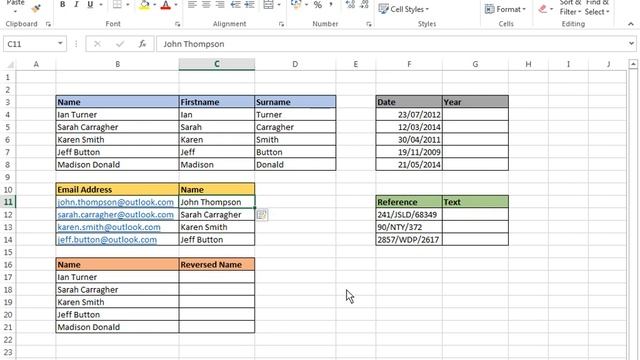Select the cell containing 241/JSLD/68349
Image resolution: width=640 pixels, height=360 pixels.
pyautogui.click(x=409, y=215)
